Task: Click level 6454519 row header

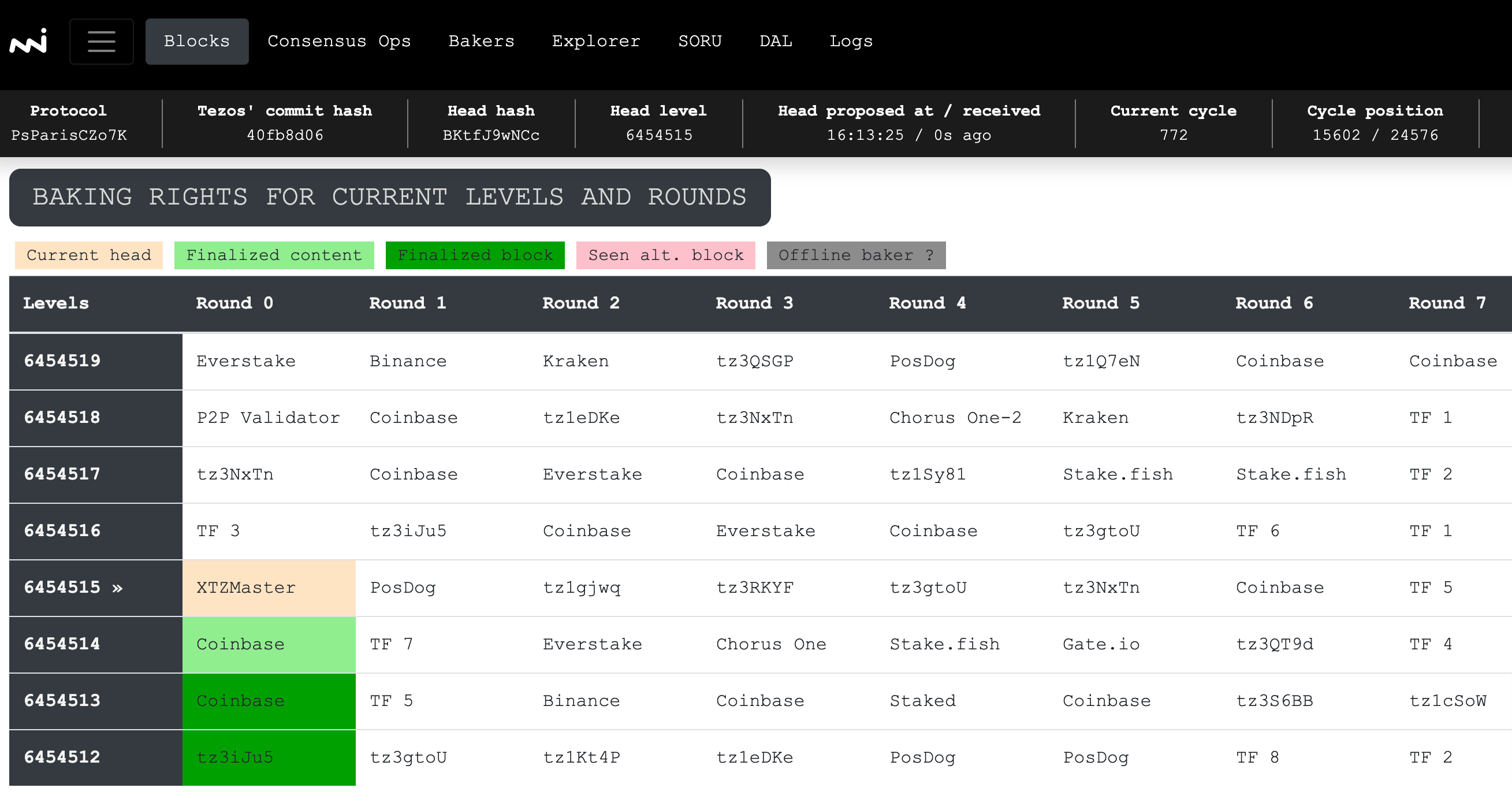Action: tap(95, 361)
